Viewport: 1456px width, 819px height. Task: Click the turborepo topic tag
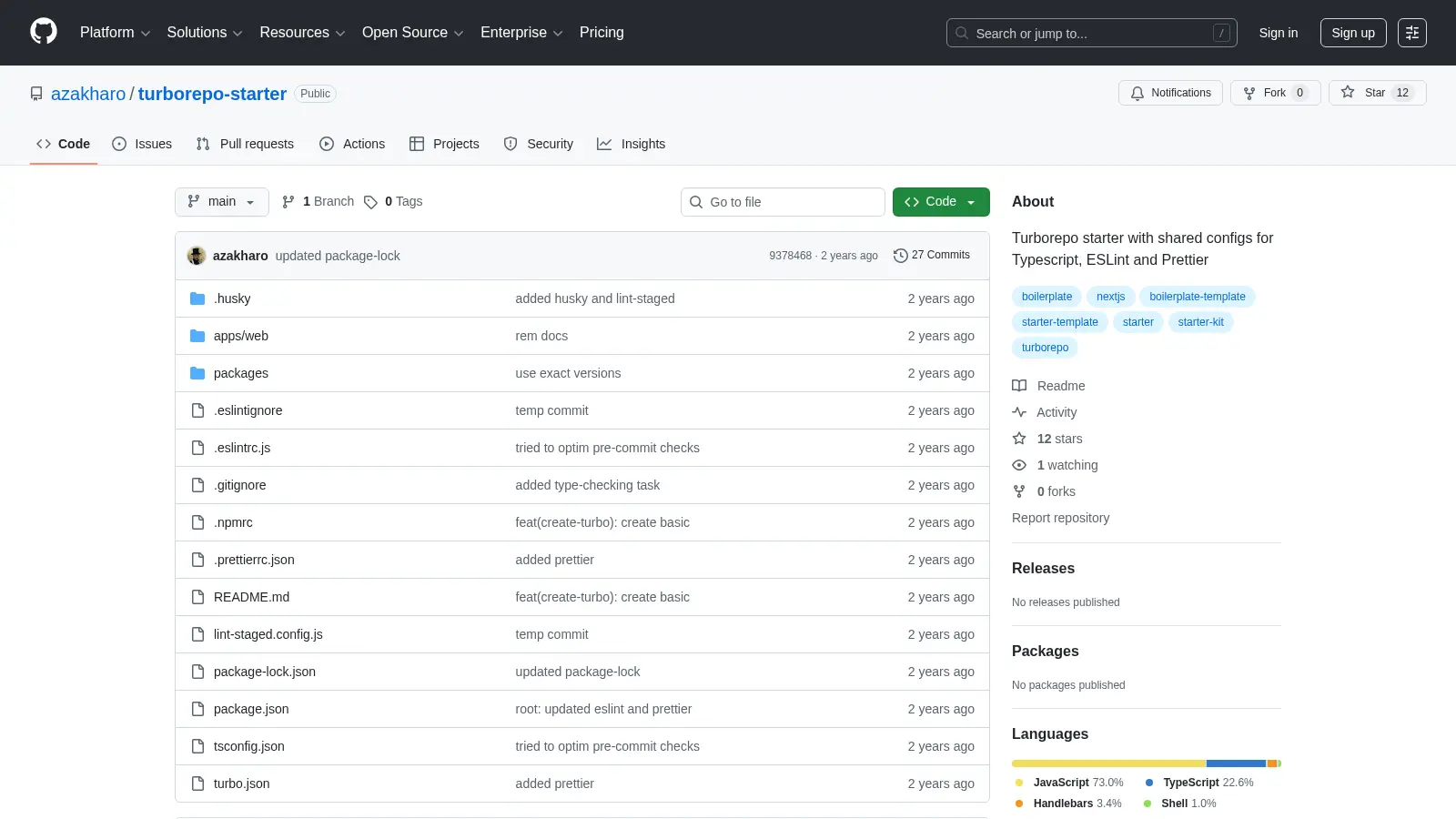[x=1045, y=348]
